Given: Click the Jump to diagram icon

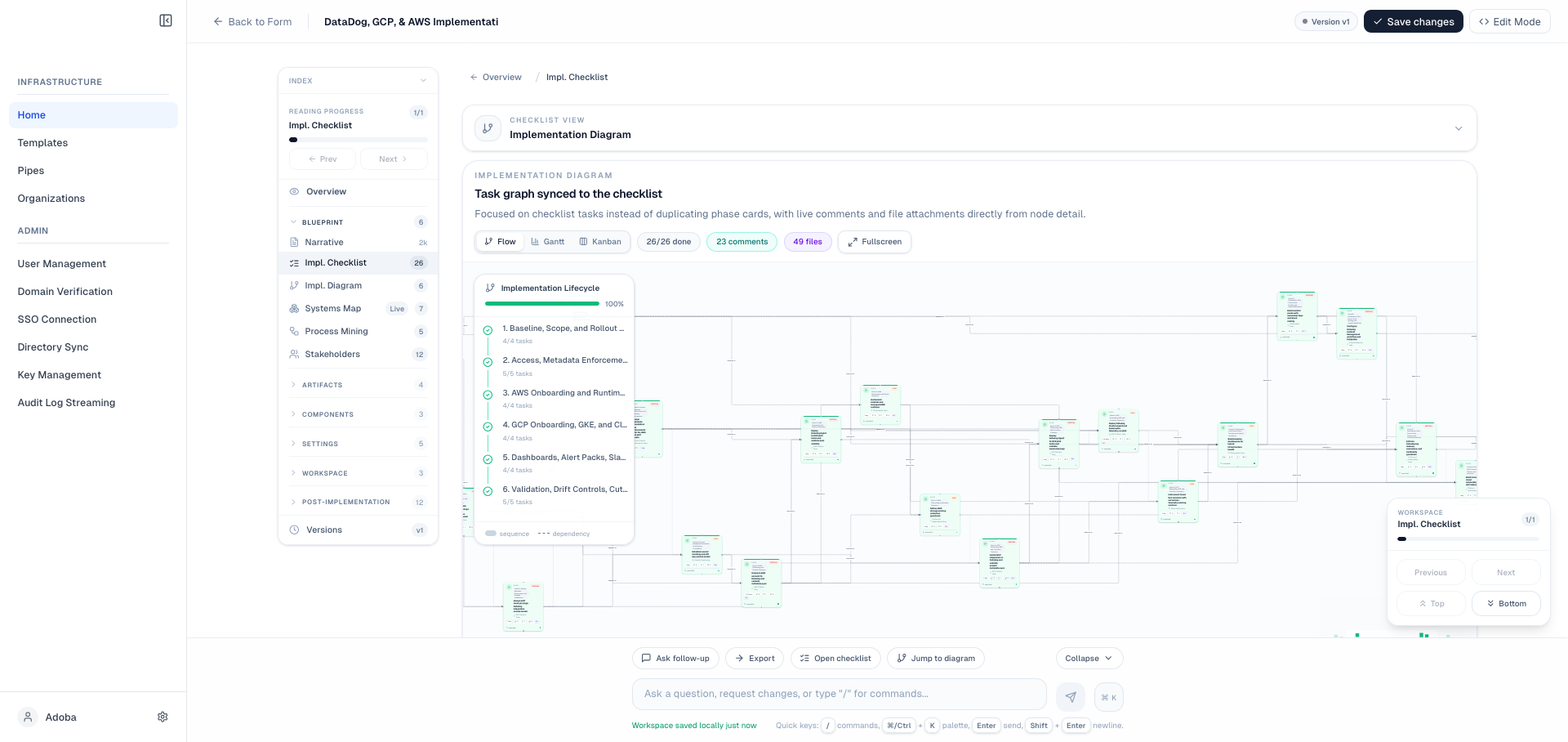Looking at the screenshot, I should coord(902,658).
